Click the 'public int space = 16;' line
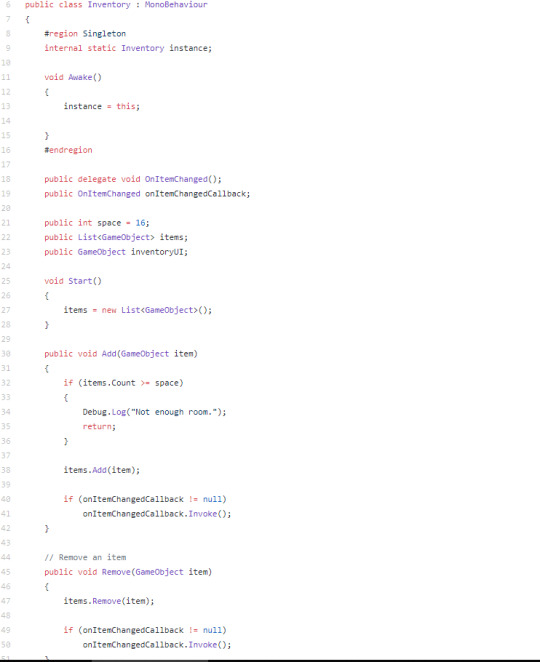Image resolution: width=540 pixels, height=662 pixels. [x=97, y=223]
